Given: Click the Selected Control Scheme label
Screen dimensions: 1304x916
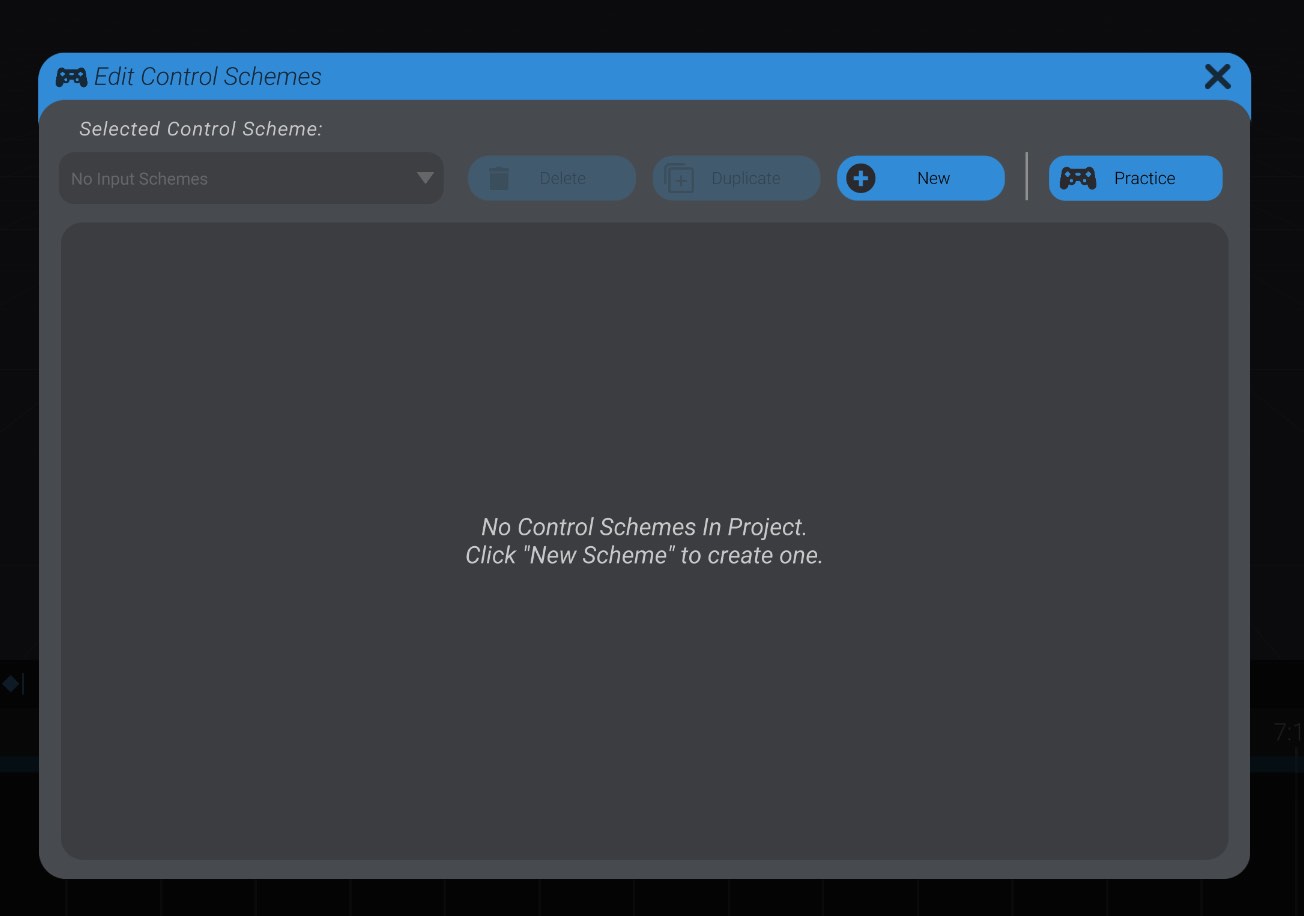Looking at the screenshot, I should click(x=200, y=129).
